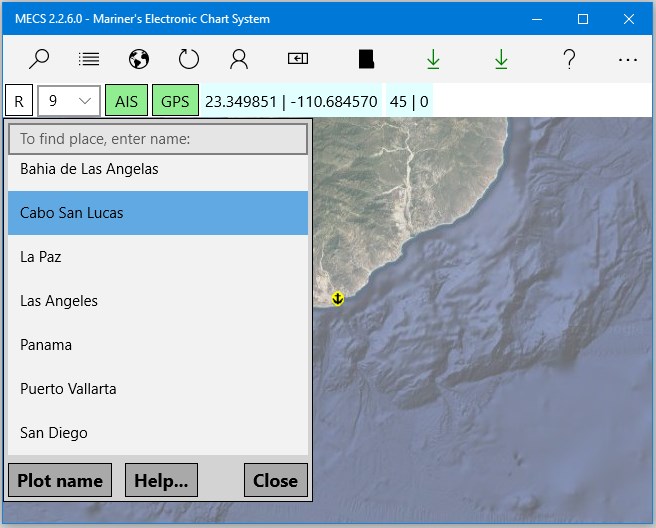Screen dimensions: 656x528
Task: Click the solid black document icon
Action: click(x=366, y=59)
